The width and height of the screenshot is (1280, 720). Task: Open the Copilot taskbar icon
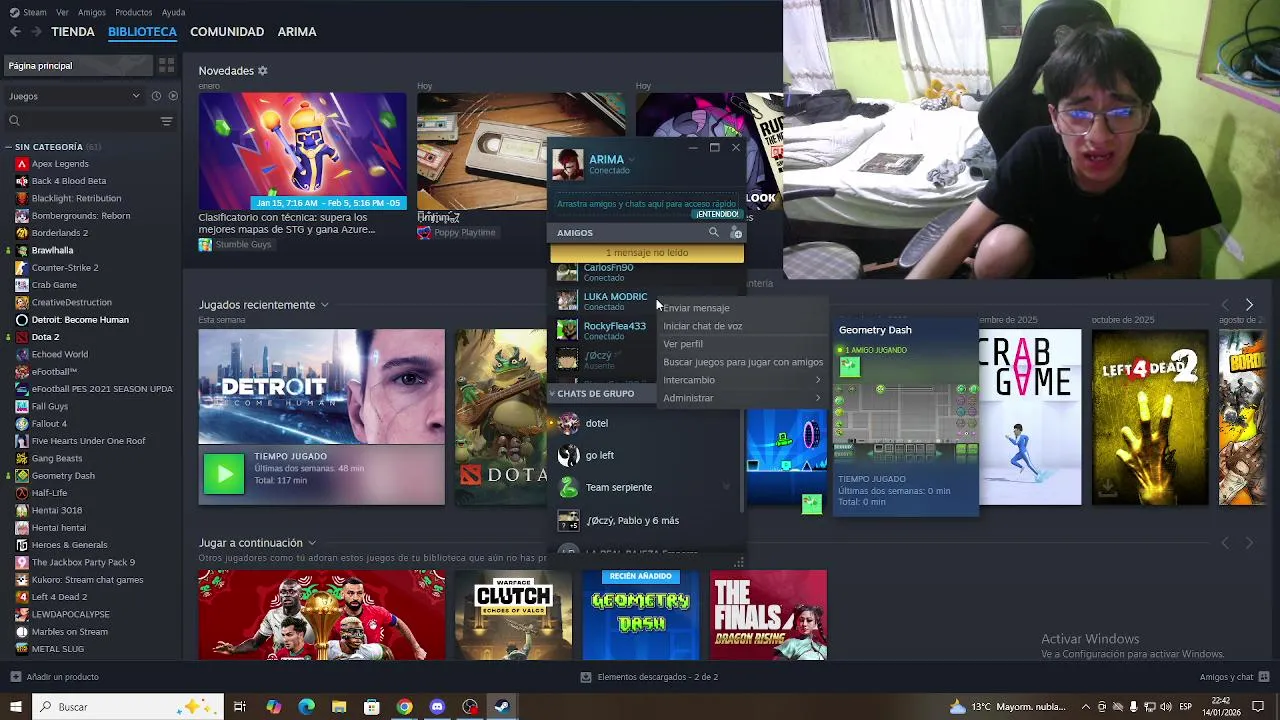(273, 707)
